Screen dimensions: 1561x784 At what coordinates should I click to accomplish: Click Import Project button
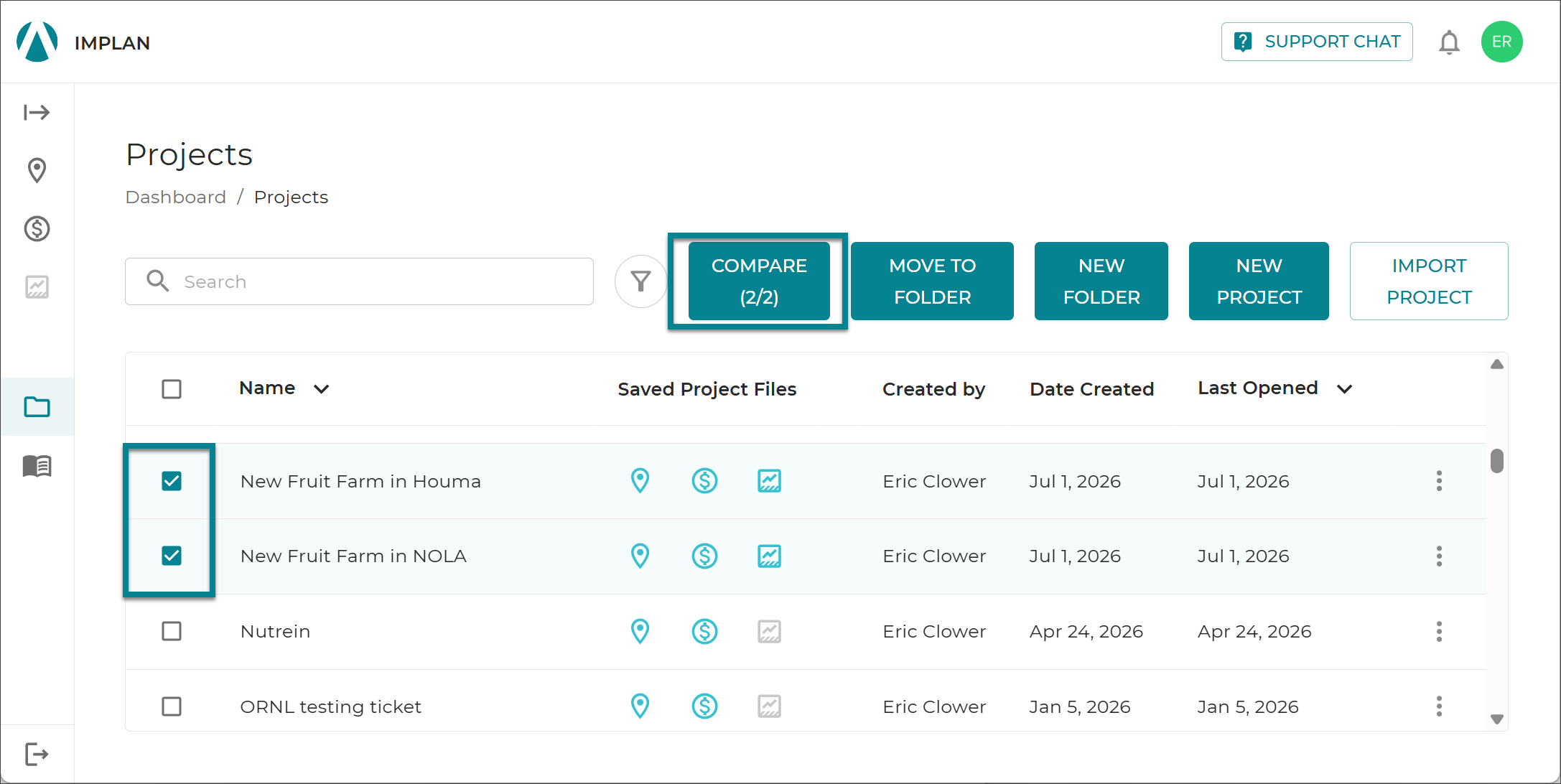click(x=1429, y=281)
